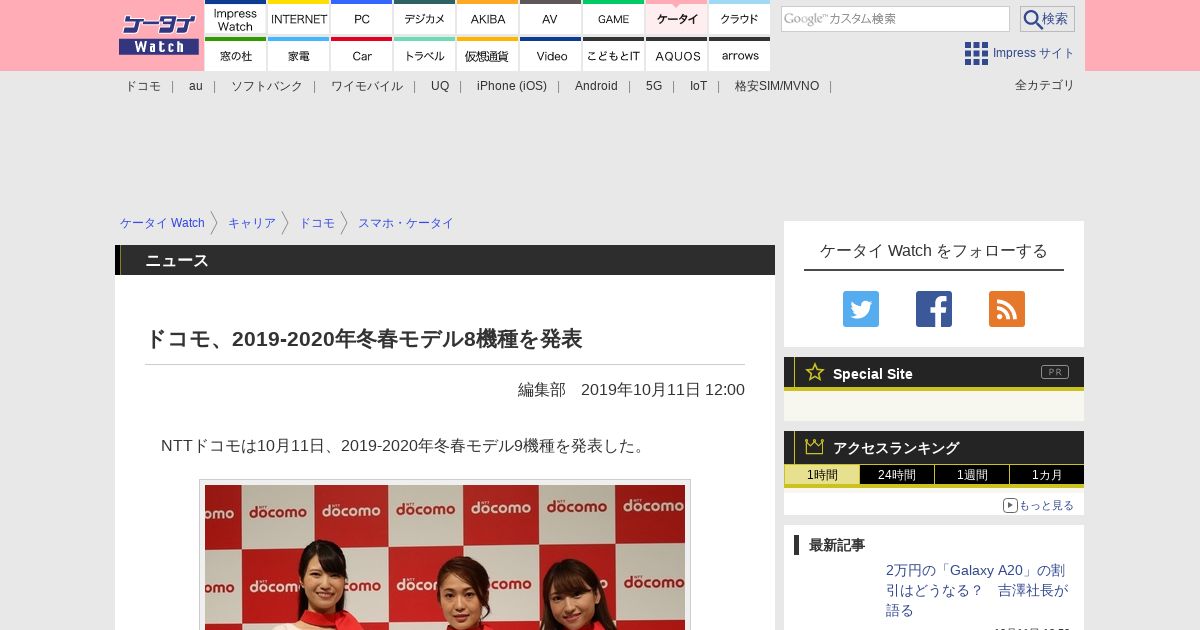Select the 1週間 ranking tab
The width and height of the screenshot is (1200, 630).
coord(972,475)
